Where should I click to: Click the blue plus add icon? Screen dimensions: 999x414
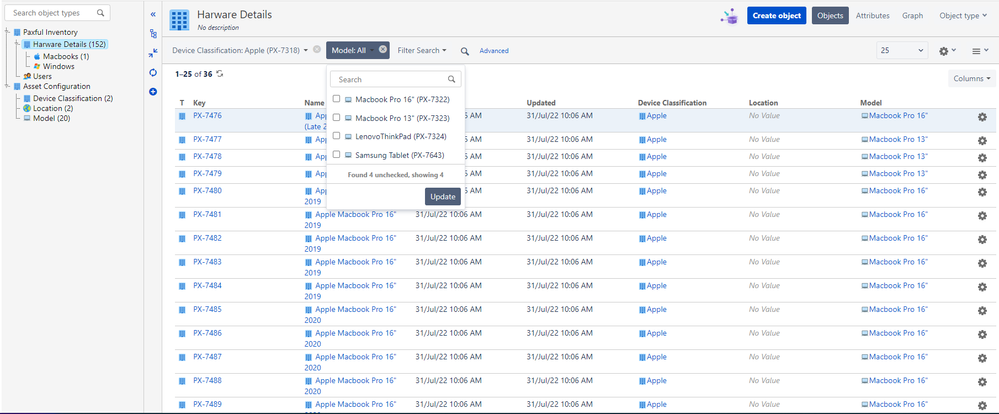pyautogui.click(x=153, y=92)
